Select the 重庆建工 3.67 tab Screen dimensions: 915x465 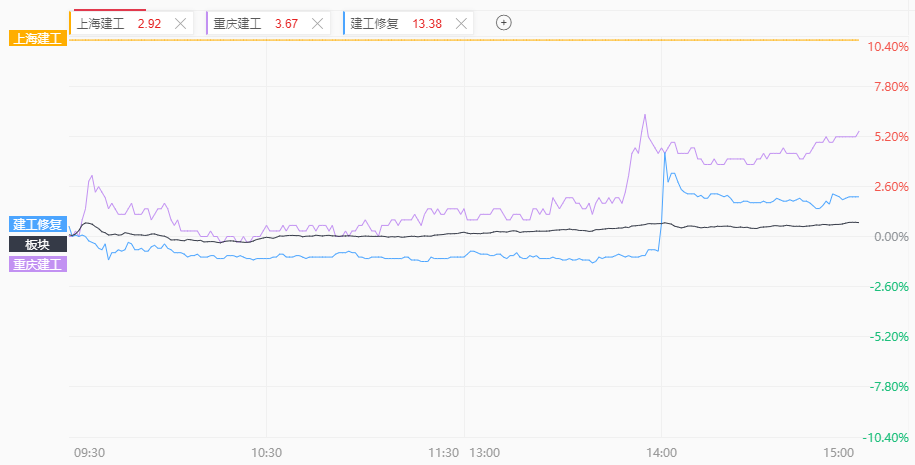268,24
